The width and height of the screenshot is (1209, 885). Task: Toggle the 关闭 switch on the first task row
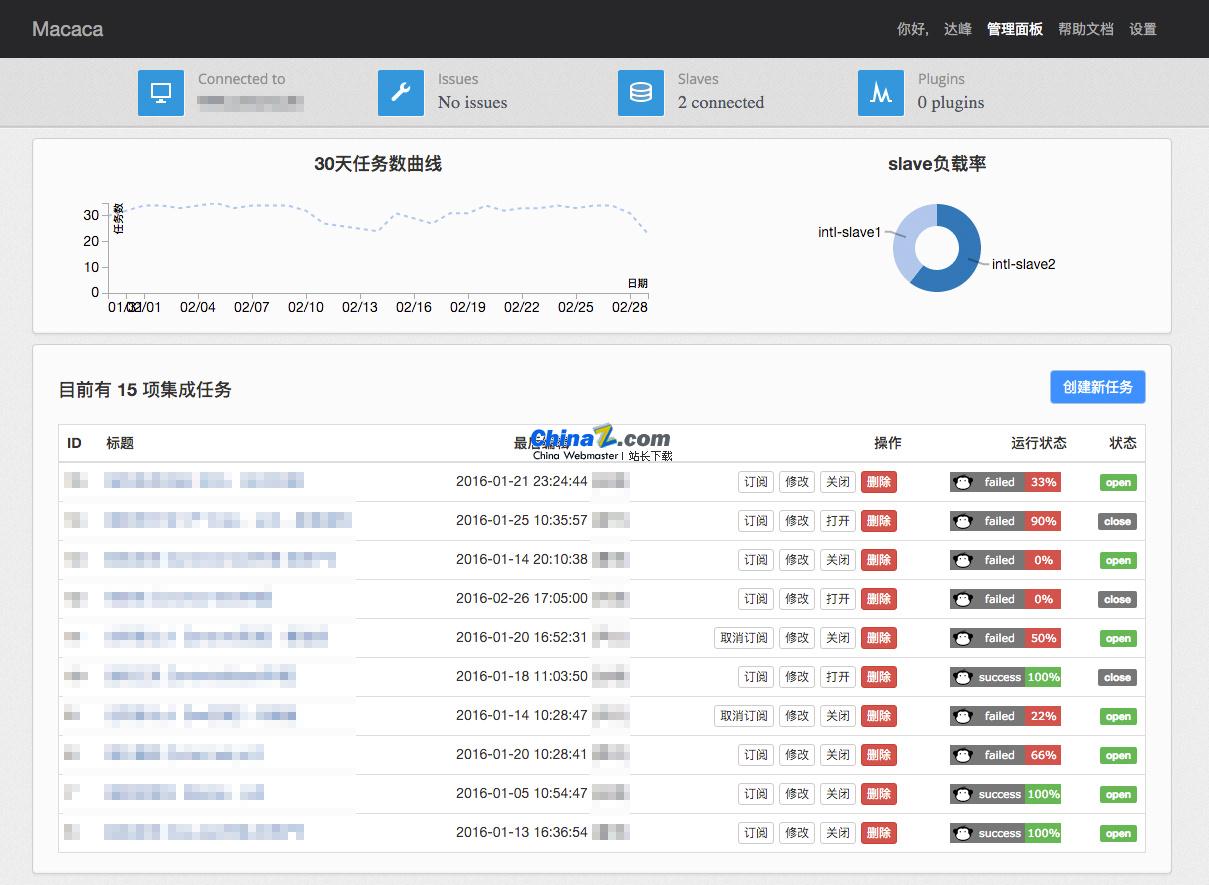(838, 482)
